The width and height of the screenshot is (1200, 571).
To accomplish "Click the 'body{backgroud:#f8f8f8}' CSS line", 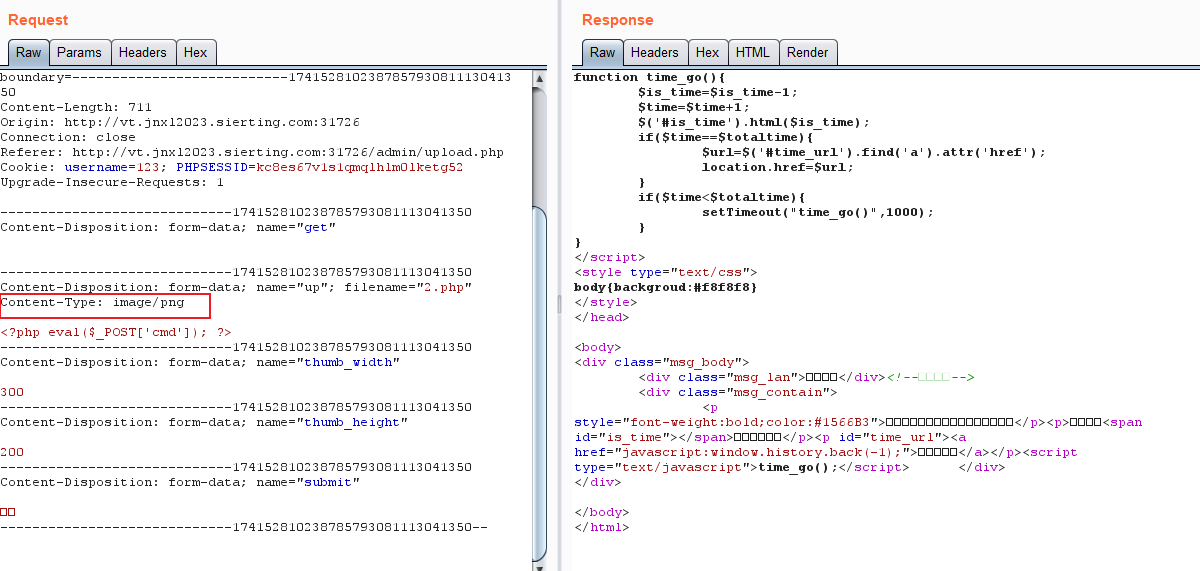I will tap(666, 287).
